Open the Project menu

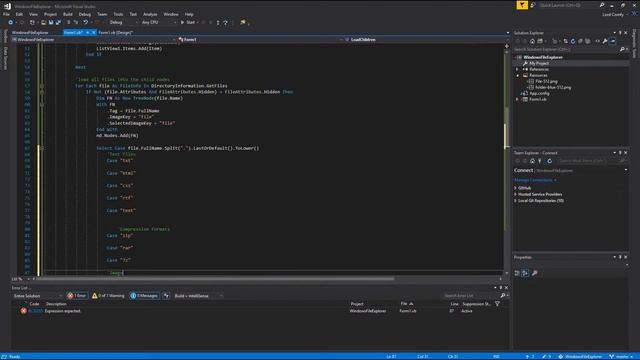[x=50, y=14]
